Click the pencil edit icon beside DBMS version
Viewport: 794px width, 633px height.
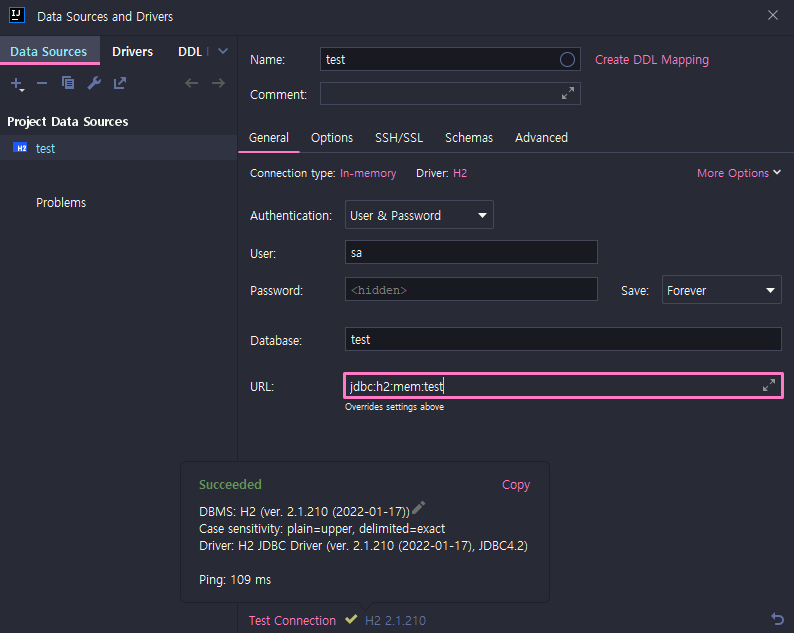coord(418,507)
